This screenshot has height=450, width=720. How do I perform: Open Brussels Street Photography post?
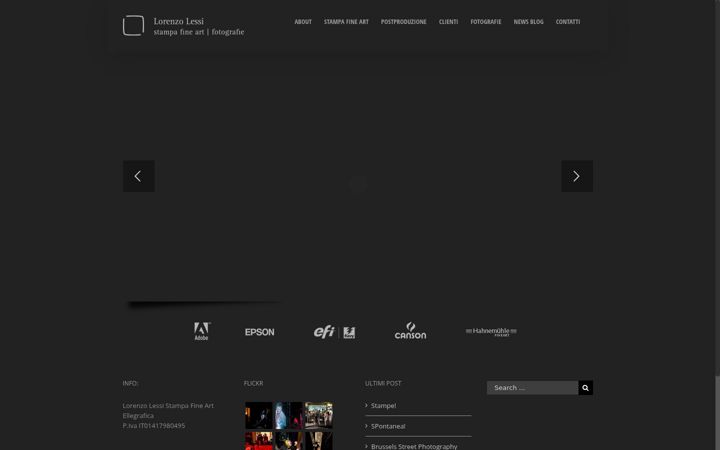[414, 446]
